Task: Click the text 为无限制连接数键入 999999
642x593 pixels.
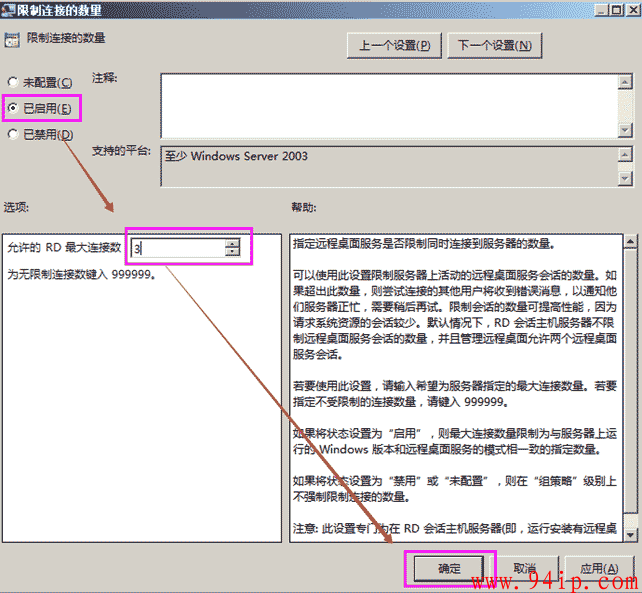Action: click(81, 274)
